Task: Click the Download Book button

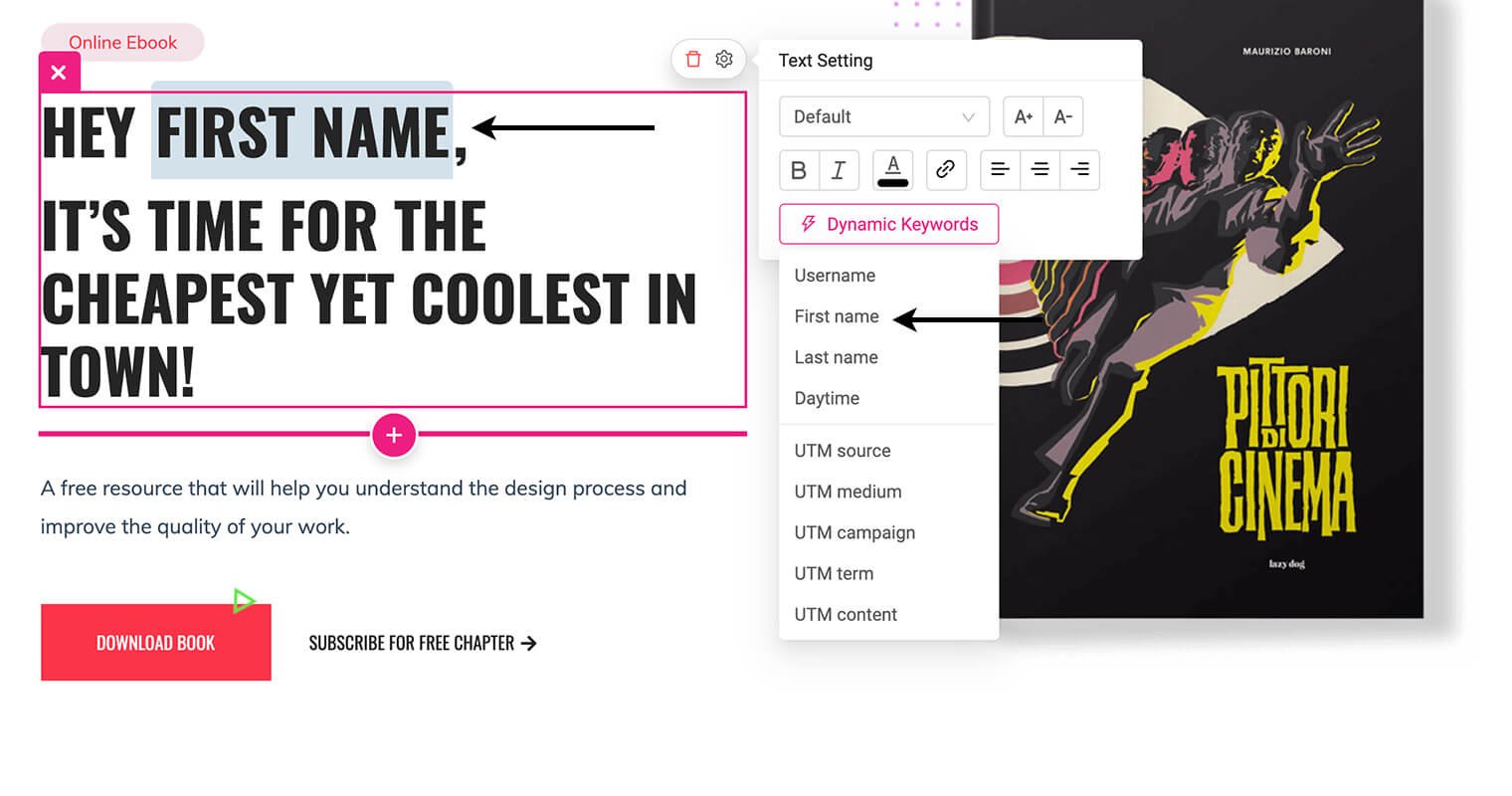Action: click(x=156, y=643)
